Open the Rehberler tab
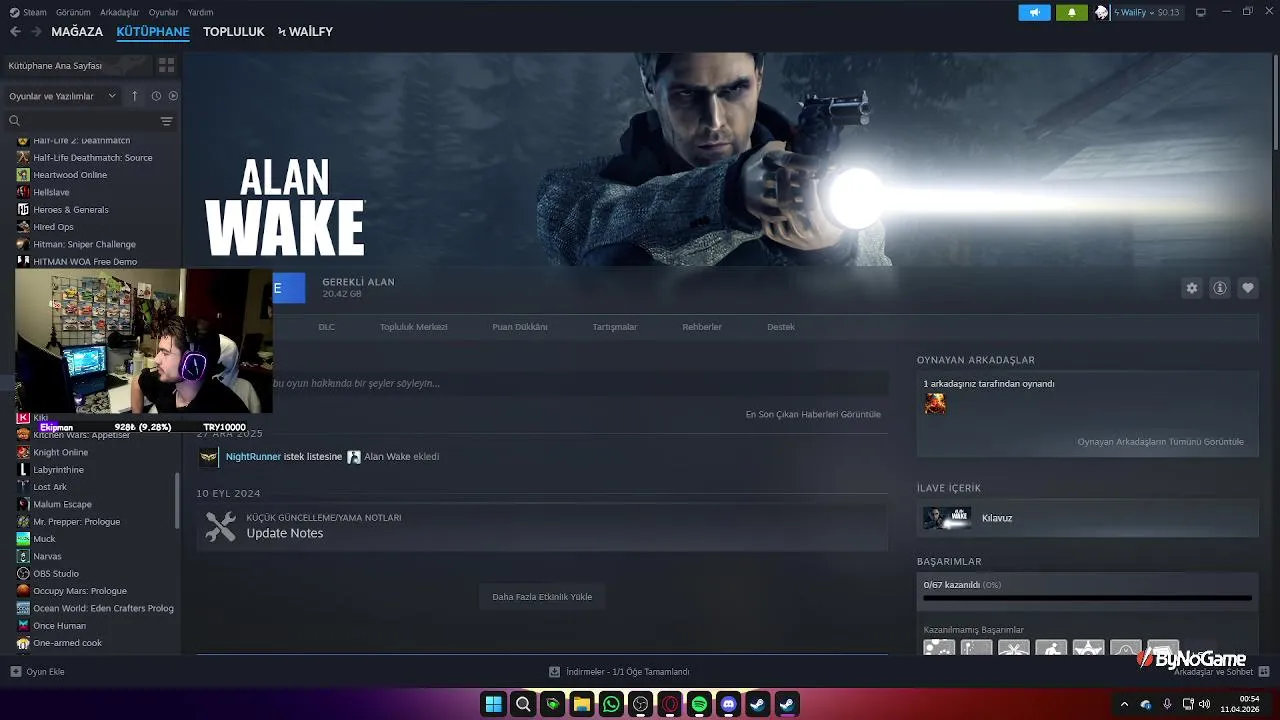 click(x=702, y=327)
